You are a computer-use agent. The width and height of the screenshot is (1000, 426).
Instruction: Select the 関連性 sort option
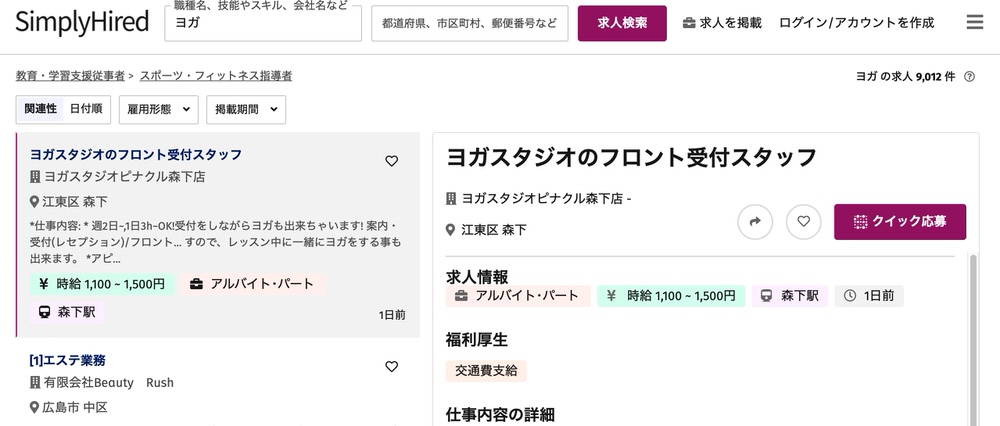pyautogui.click(x=41, y=109)
